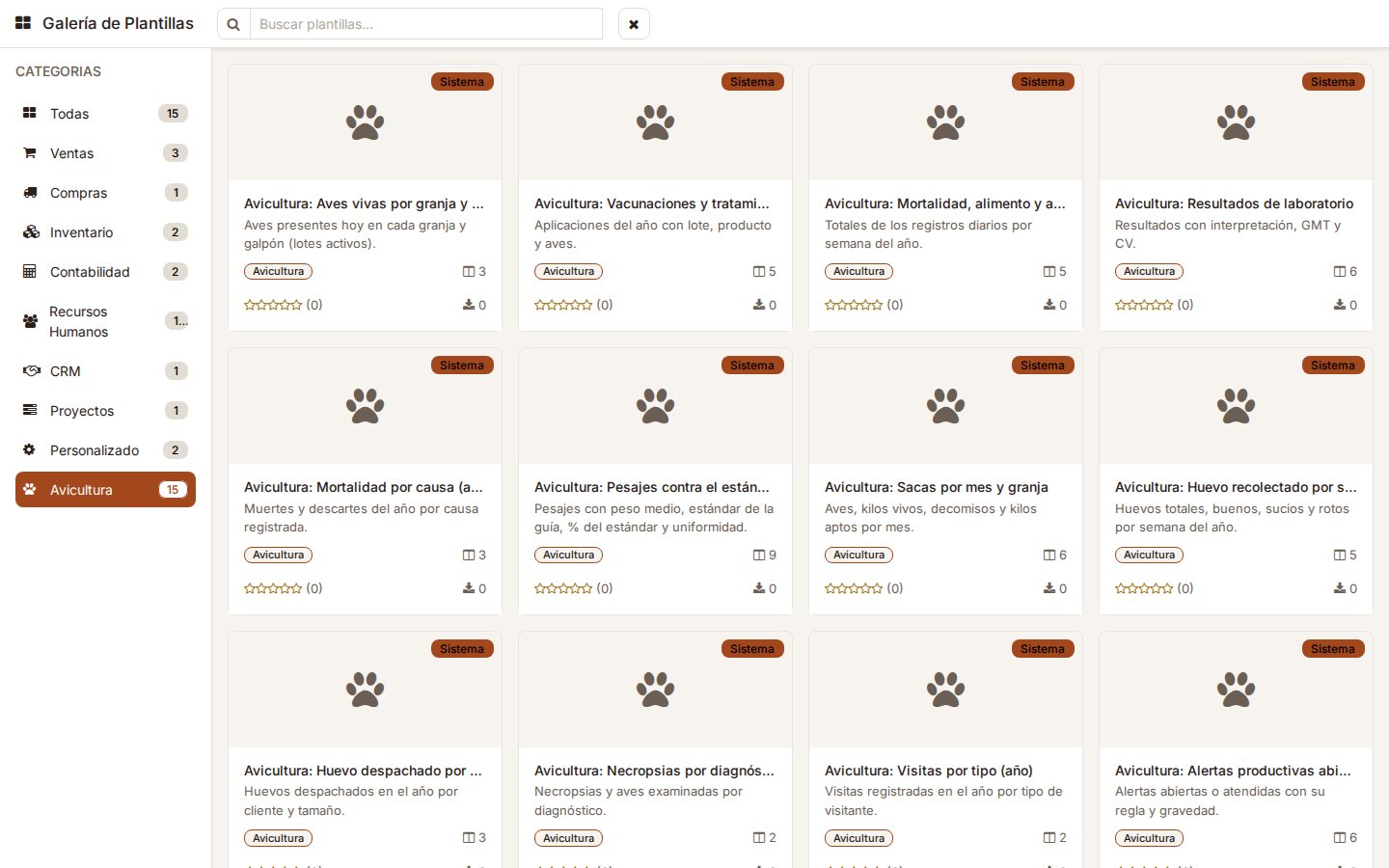Click the count badge 3 beside Ventas
1389x868 pixels.
pyautogui.click(x=175, y=153)
